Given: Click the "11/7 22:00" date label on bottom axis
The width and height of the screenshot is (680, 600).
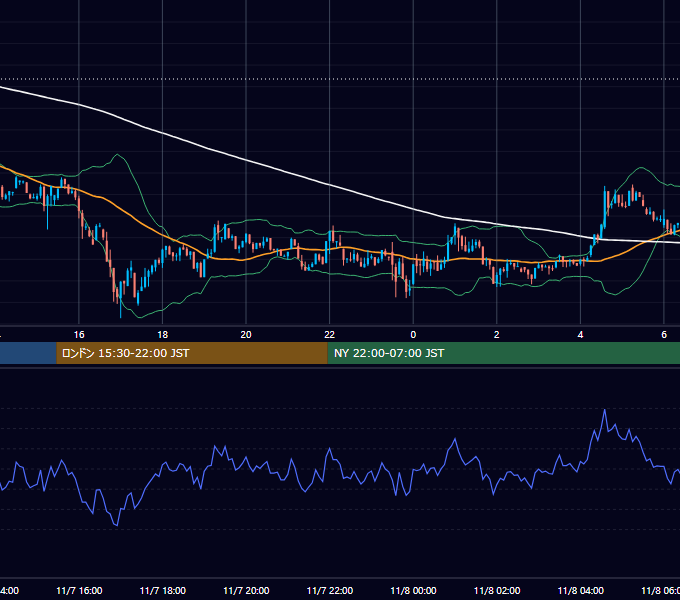Looking at the screenshot, I should pyautogui.click(x=330, y=590).
